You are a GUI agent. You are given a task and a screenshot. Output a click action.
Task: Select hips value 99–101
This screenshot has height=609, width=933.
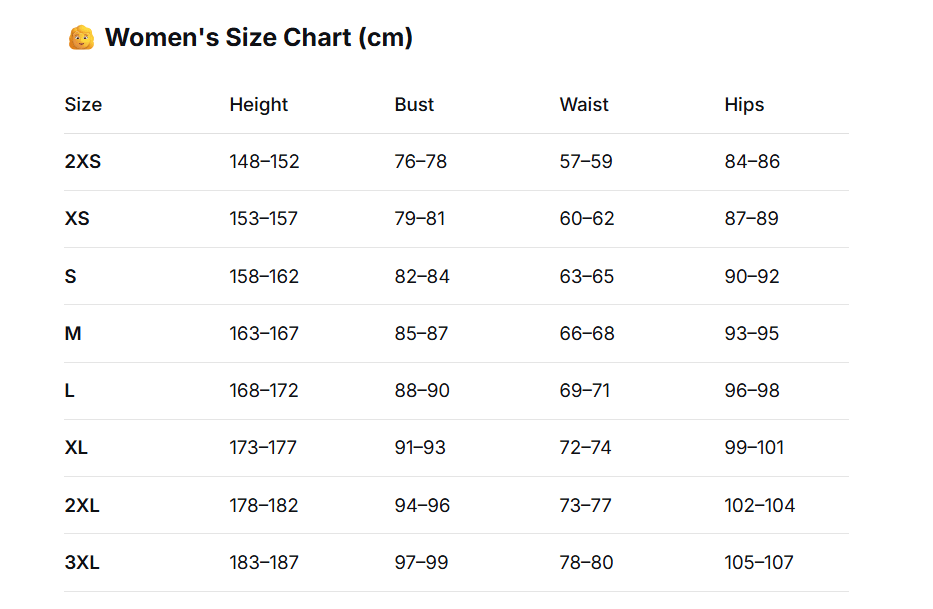click(x=754, y=448)
